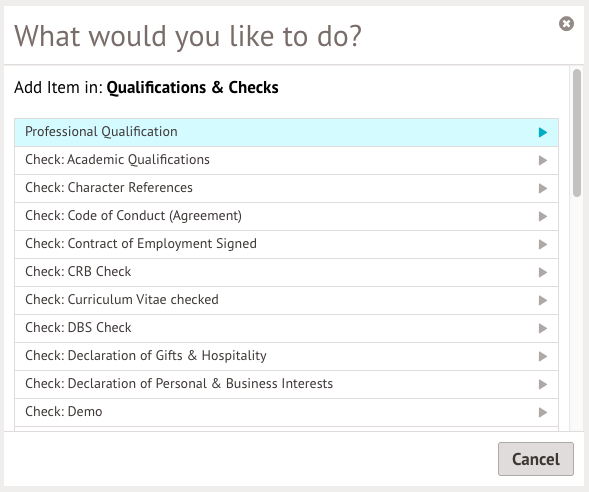Screen dimensions: 589x492
Task: Click the arrow icon for Character References
Action: [542, 188]
